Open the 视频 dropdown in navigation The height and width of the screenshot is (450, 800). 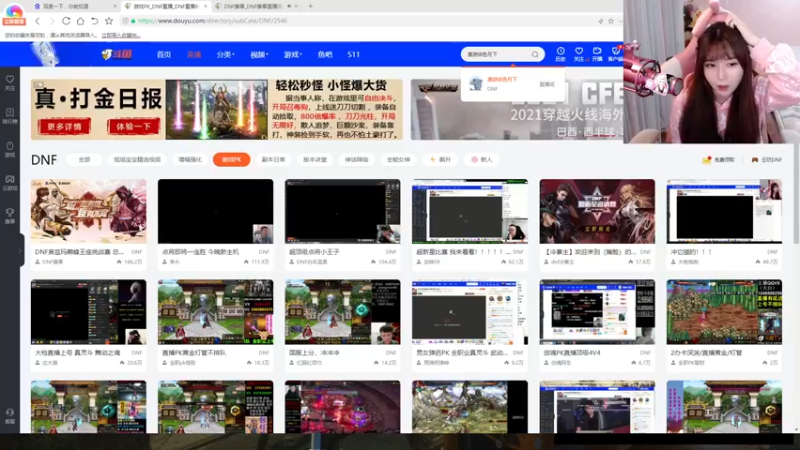coord(259,54)
